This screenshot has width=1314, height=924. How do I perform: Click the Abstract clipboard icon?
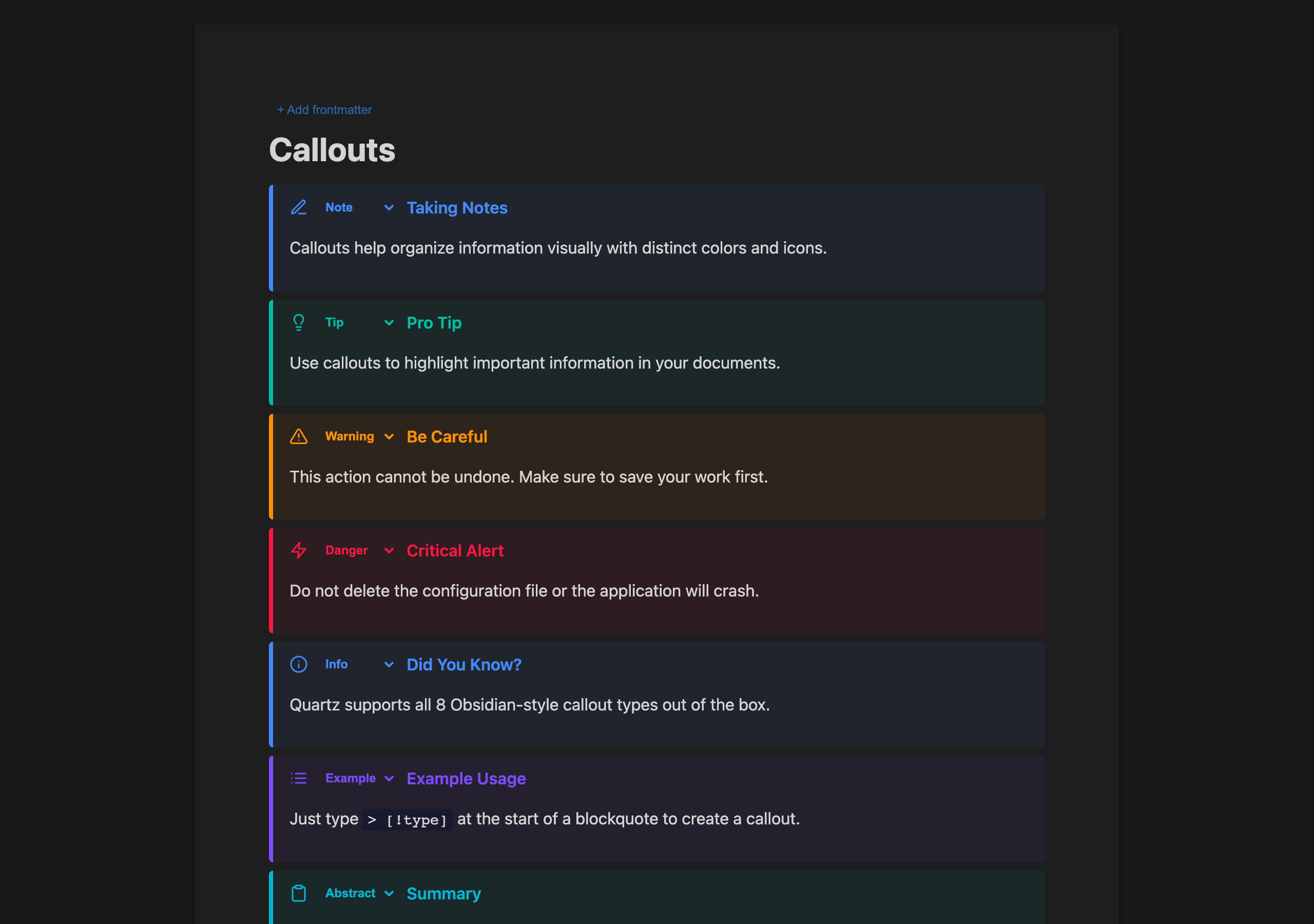tap(298, 893)
